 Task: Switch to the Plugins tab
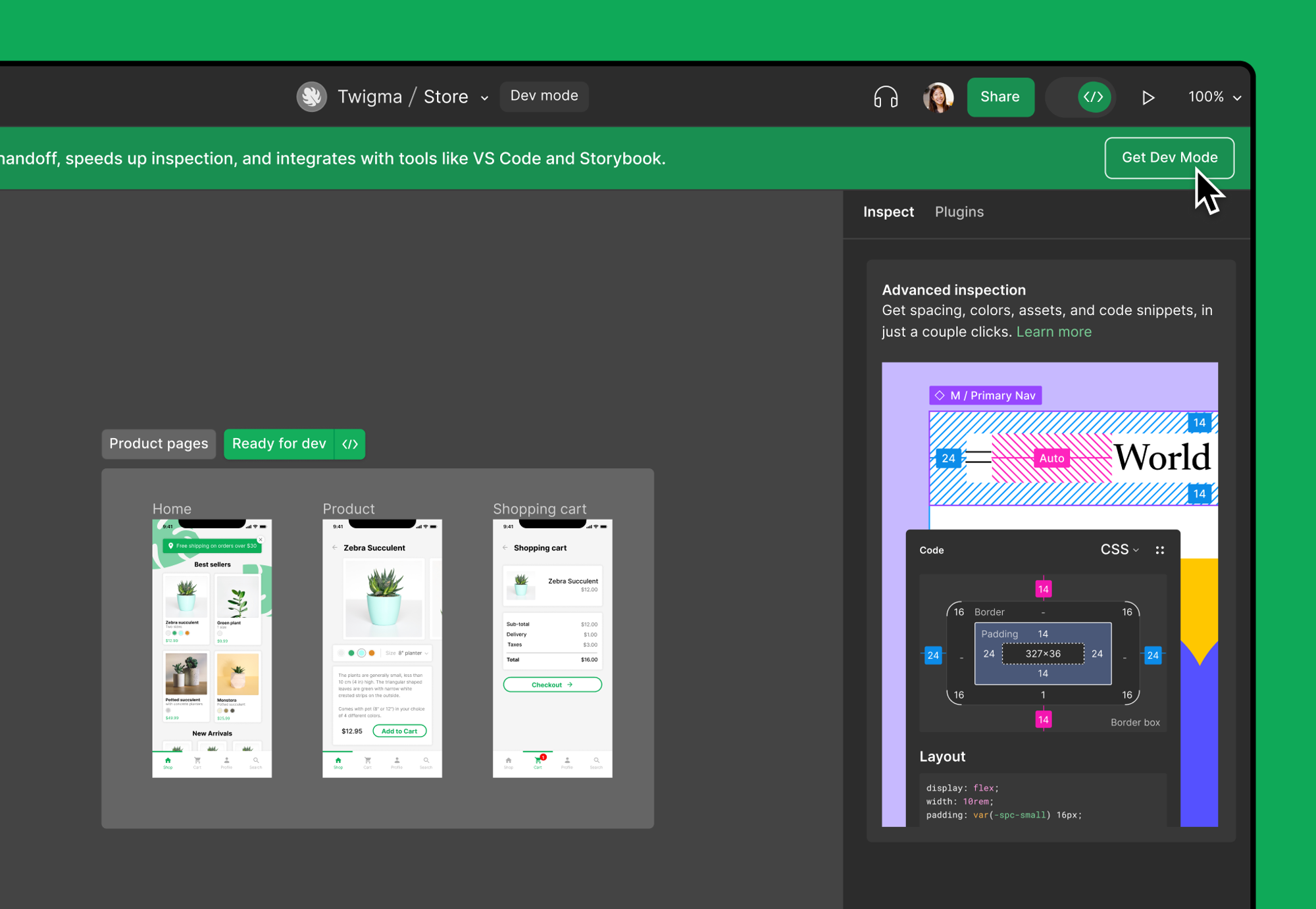[x=959, y=212]
